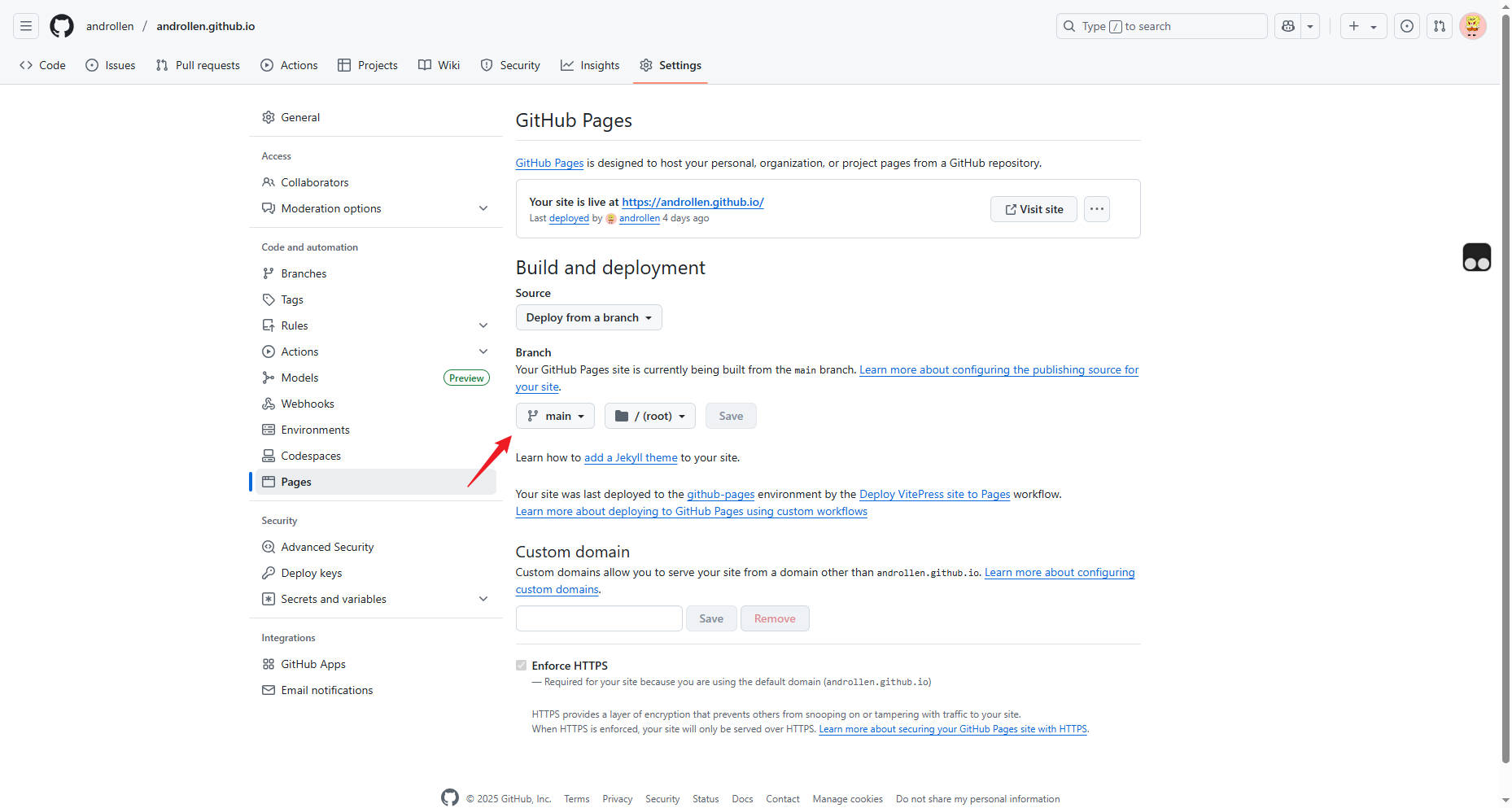Switch to the Actions repository tab

[x=289, y=65]
